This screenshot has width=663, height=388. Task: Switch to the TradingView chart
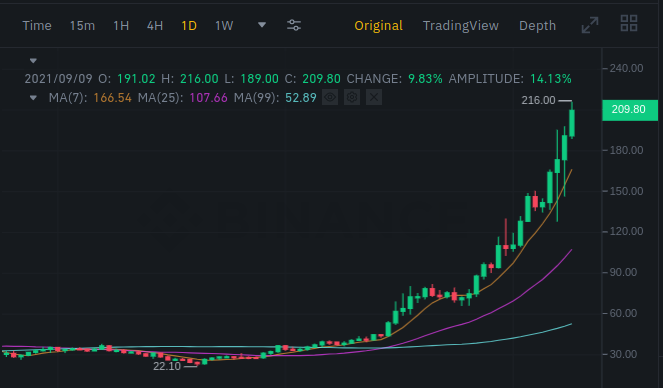[460, 26]
